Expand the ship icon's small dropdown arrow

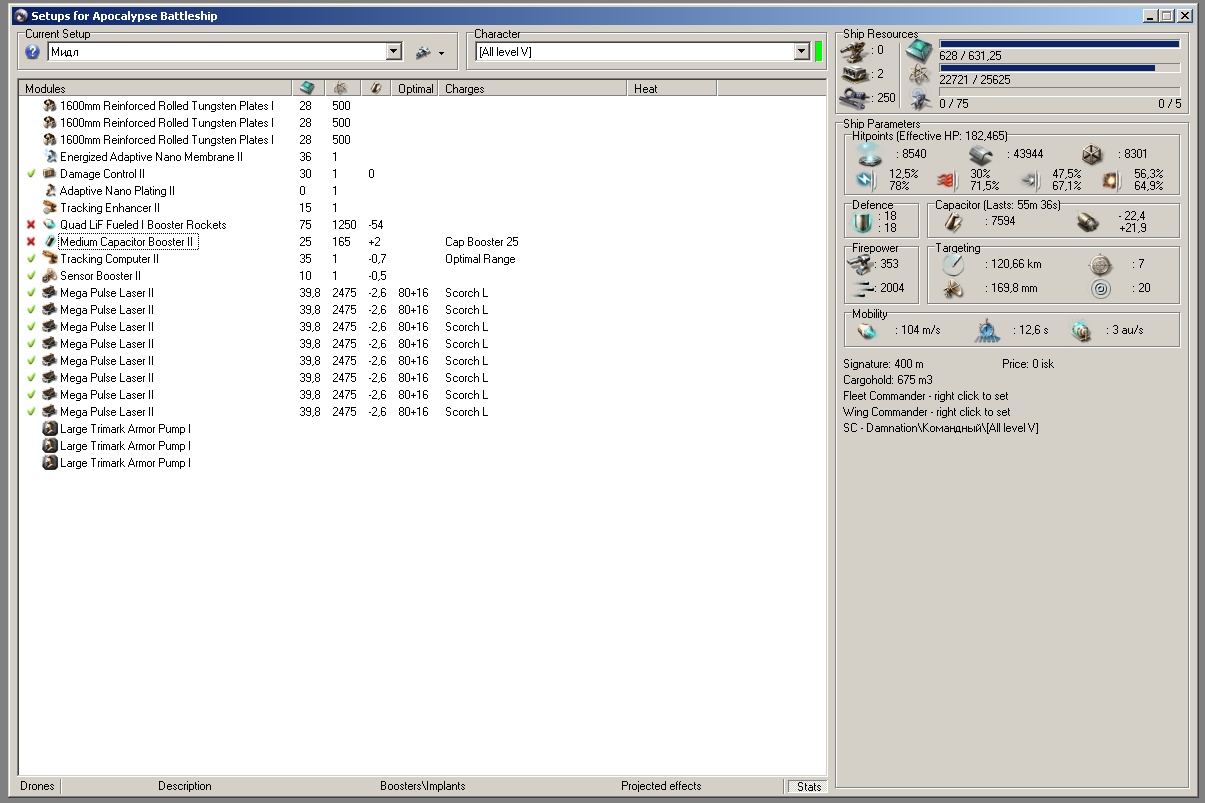coord(441,53)
